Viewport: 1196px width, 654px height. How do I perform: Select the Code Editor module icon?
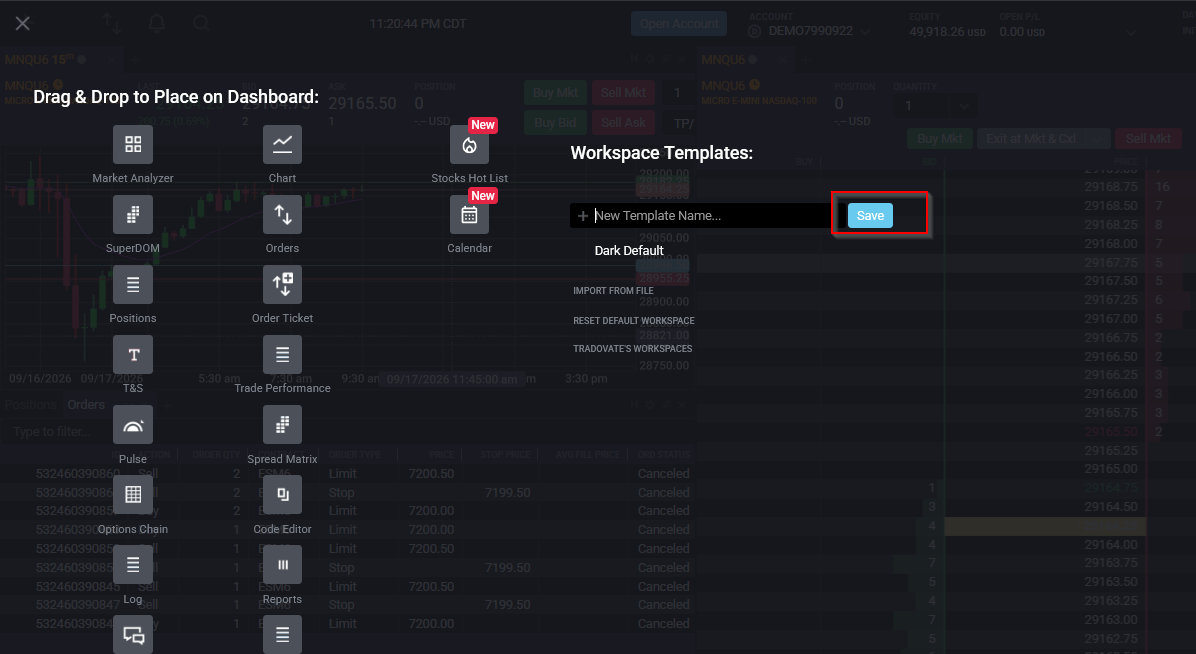pos(282,495)
